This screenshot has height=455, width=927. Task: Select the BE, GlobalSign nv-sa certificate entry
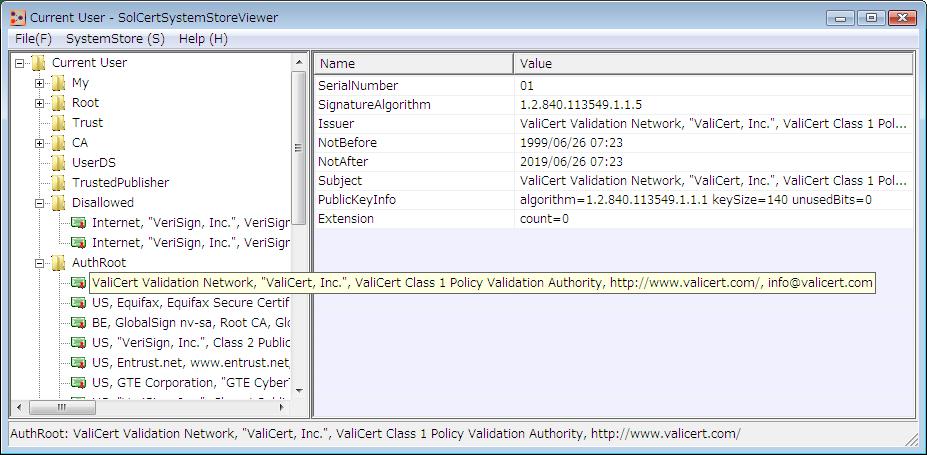[x=190, y=323]
